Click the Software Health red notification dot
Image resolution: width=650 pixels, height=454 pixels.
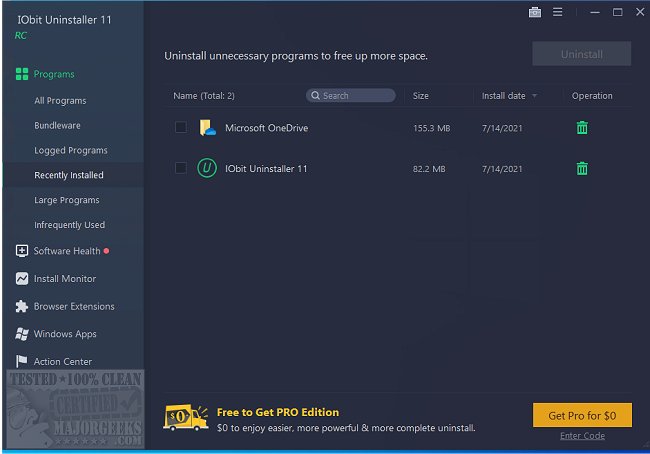pos(107,251)
